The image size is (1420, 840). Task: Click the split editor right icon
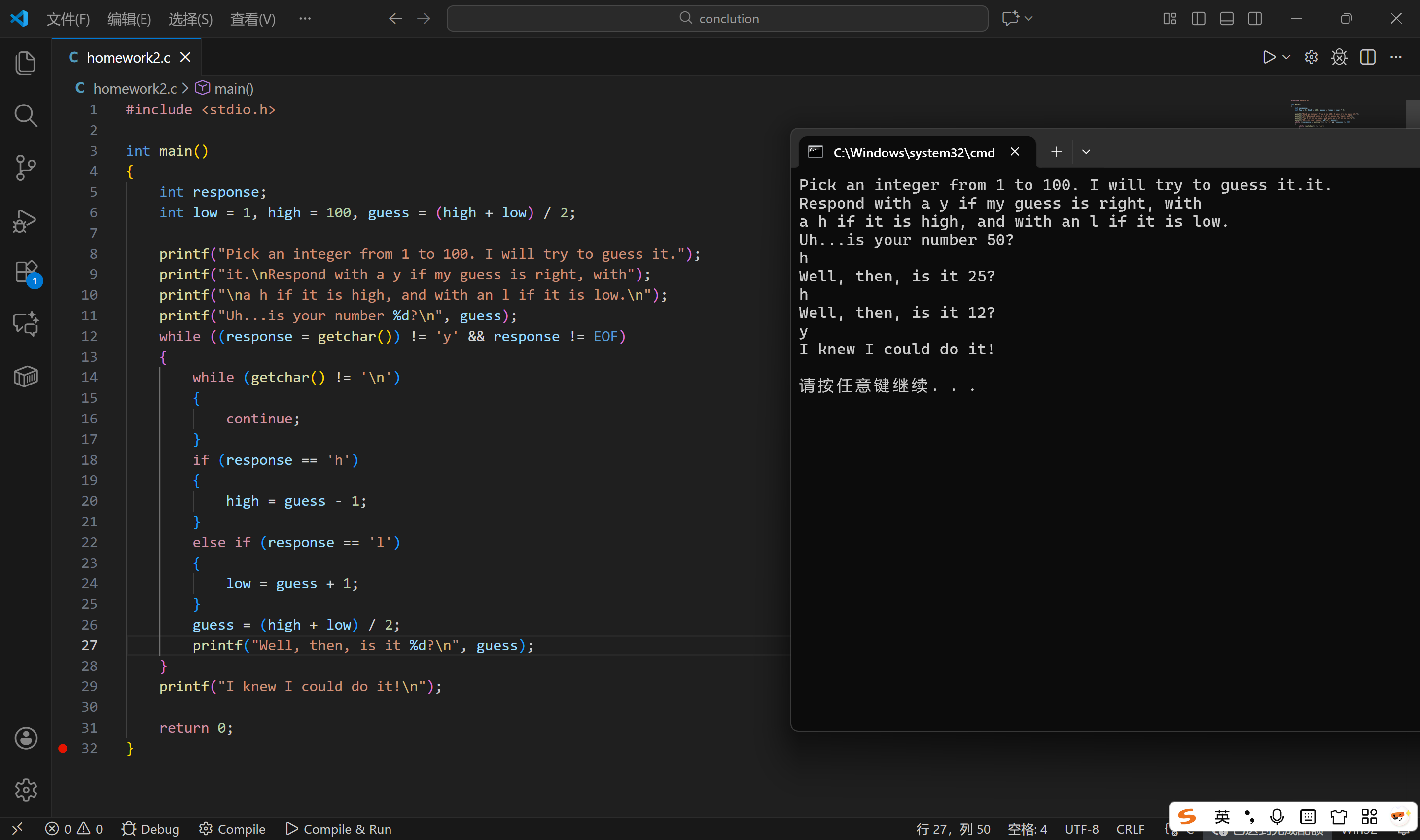[x=1367, y=57]
